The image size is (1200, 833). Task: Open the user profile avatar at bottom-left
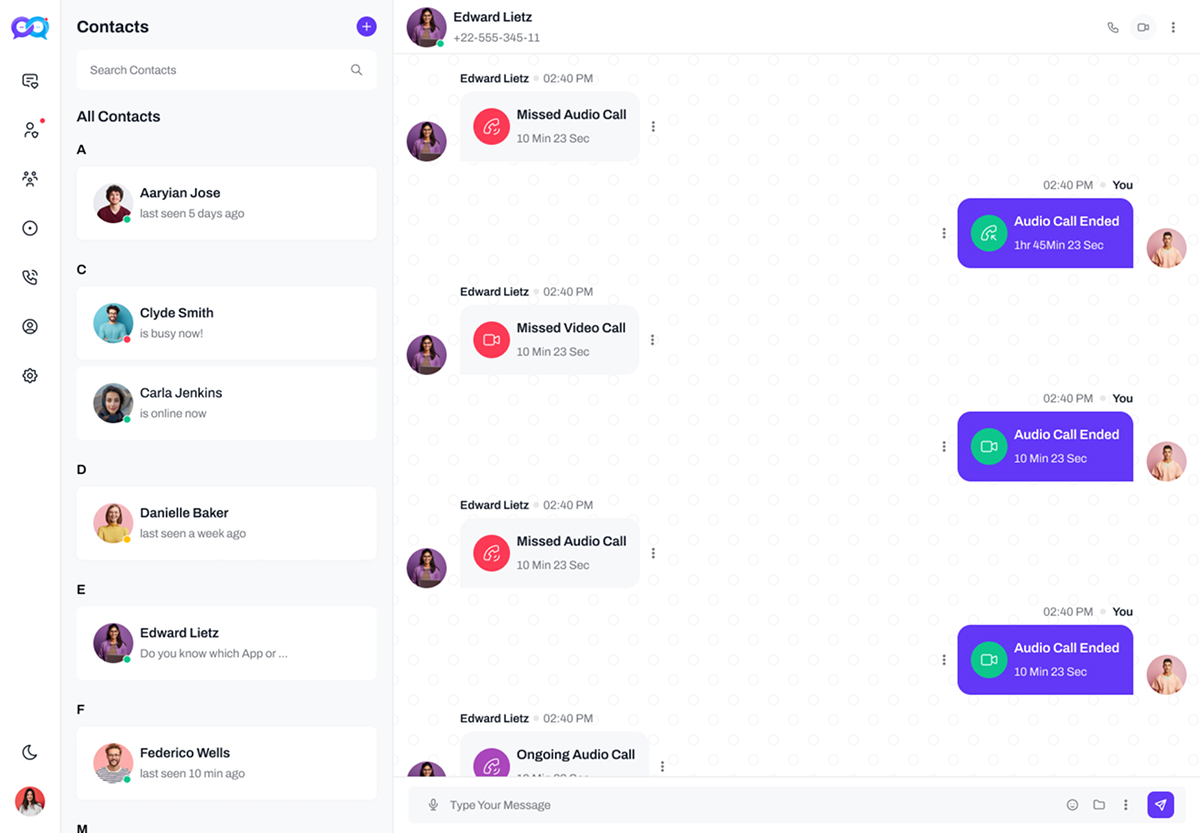(x=30, y=801)
